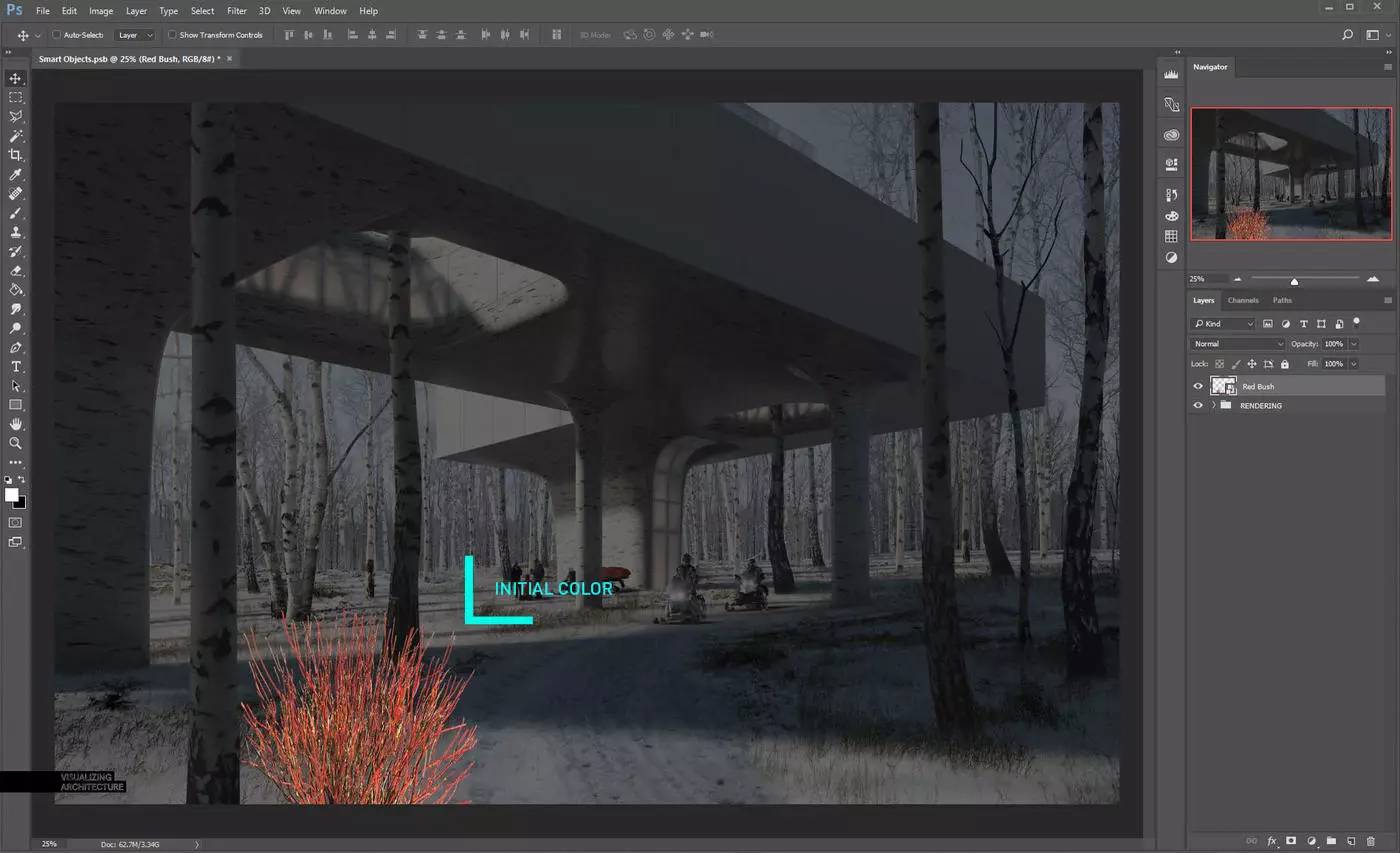The image size is (1400, 853).
Task: Toggle lock all padlock icon
Action: click(x=1285, y=364)
